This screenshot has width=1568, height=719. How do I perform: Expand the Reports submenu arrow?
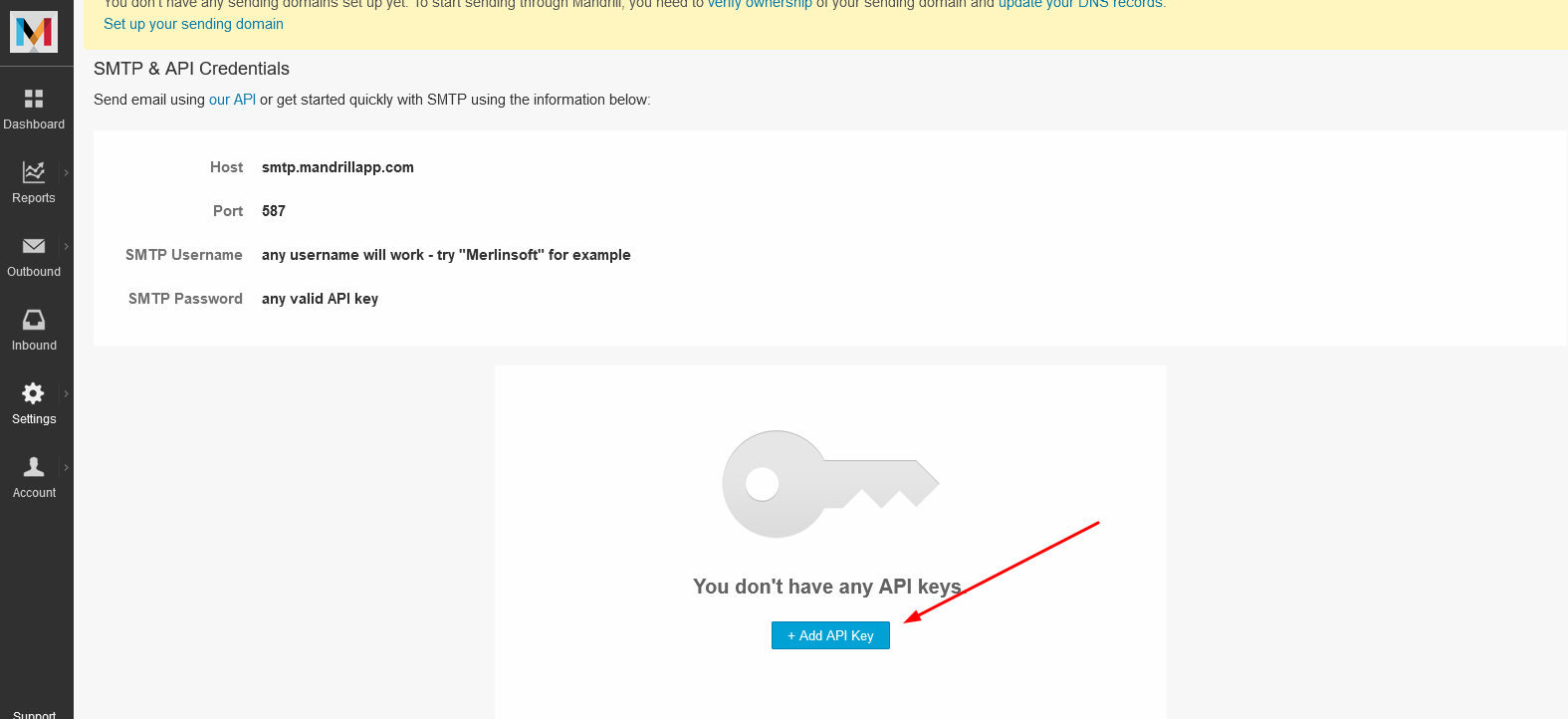pos(67,172)
